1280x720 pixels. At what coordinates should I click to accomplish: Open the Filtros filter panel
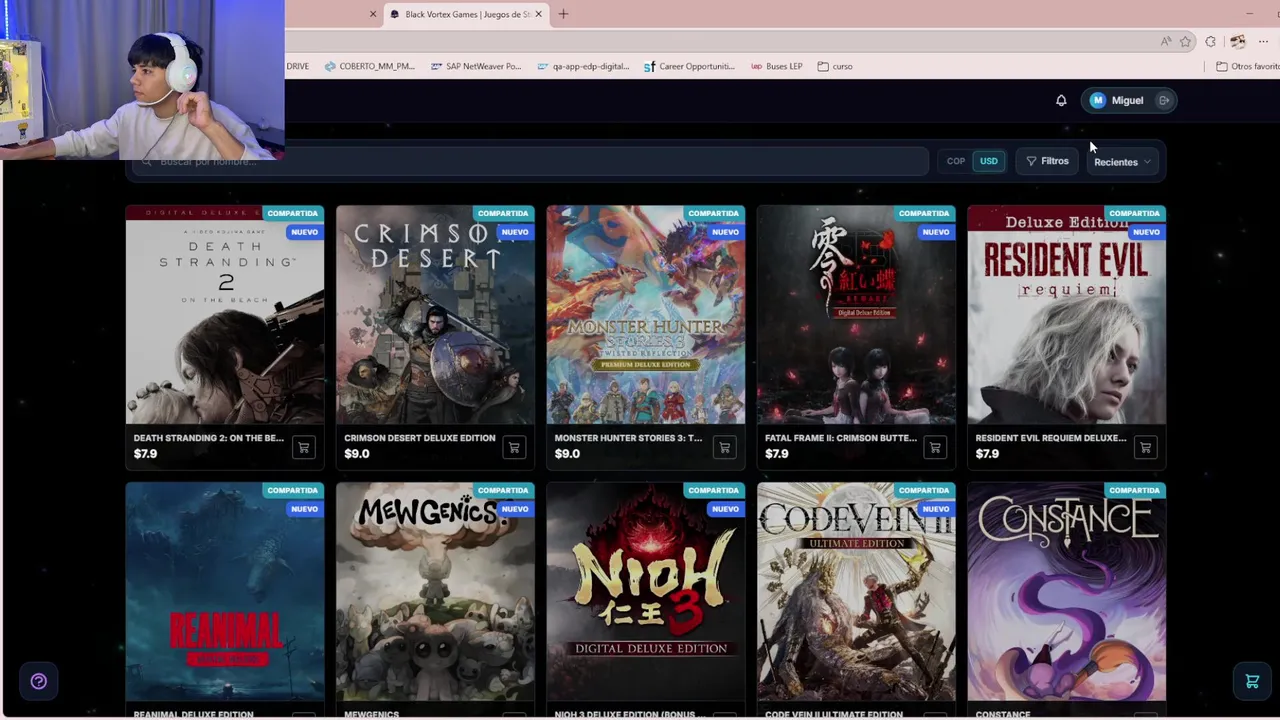pyautogui.click(x=1047, y=161)
